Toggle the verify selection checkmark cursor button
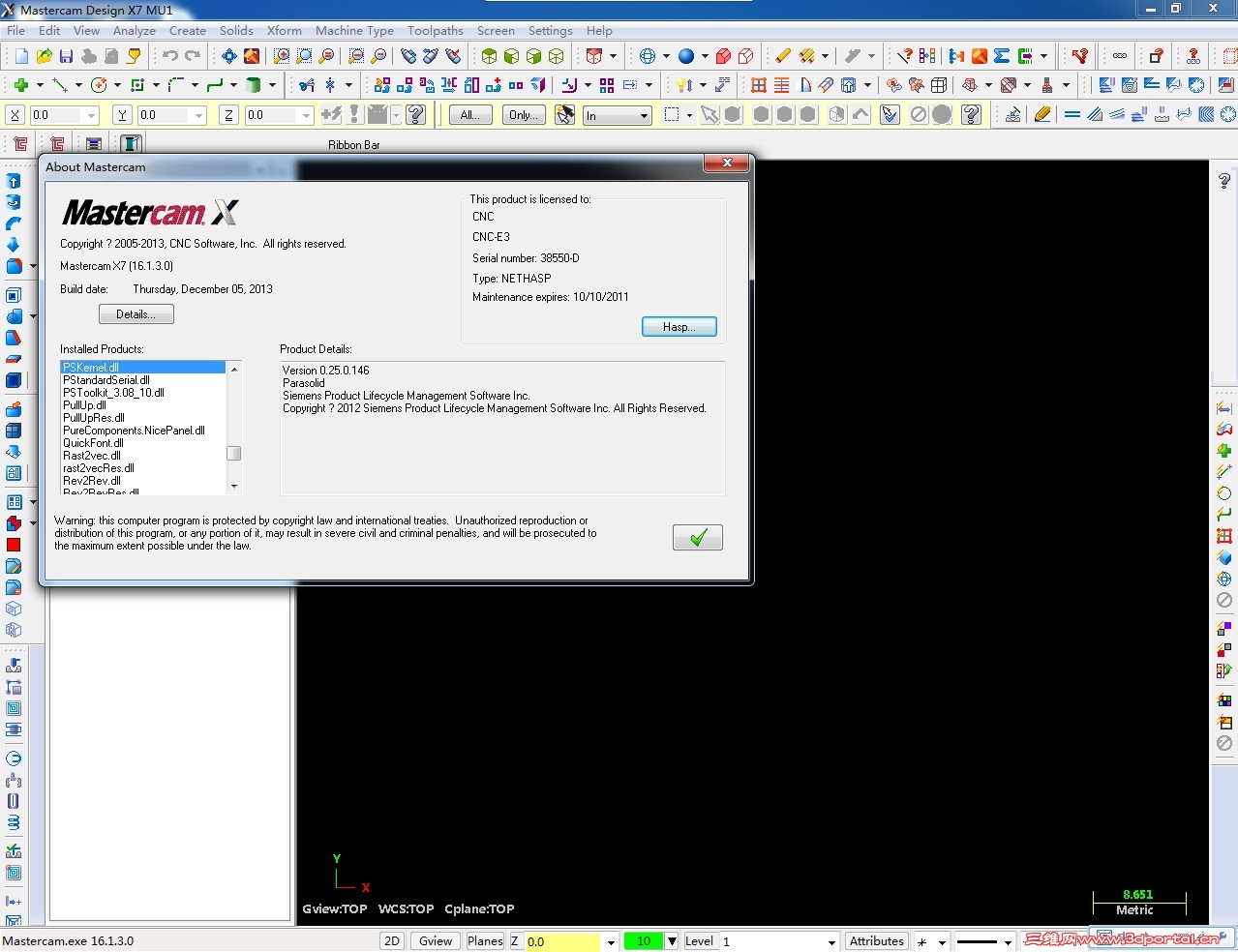Viewport: 1238px width, 952px height. pos(891,115)
